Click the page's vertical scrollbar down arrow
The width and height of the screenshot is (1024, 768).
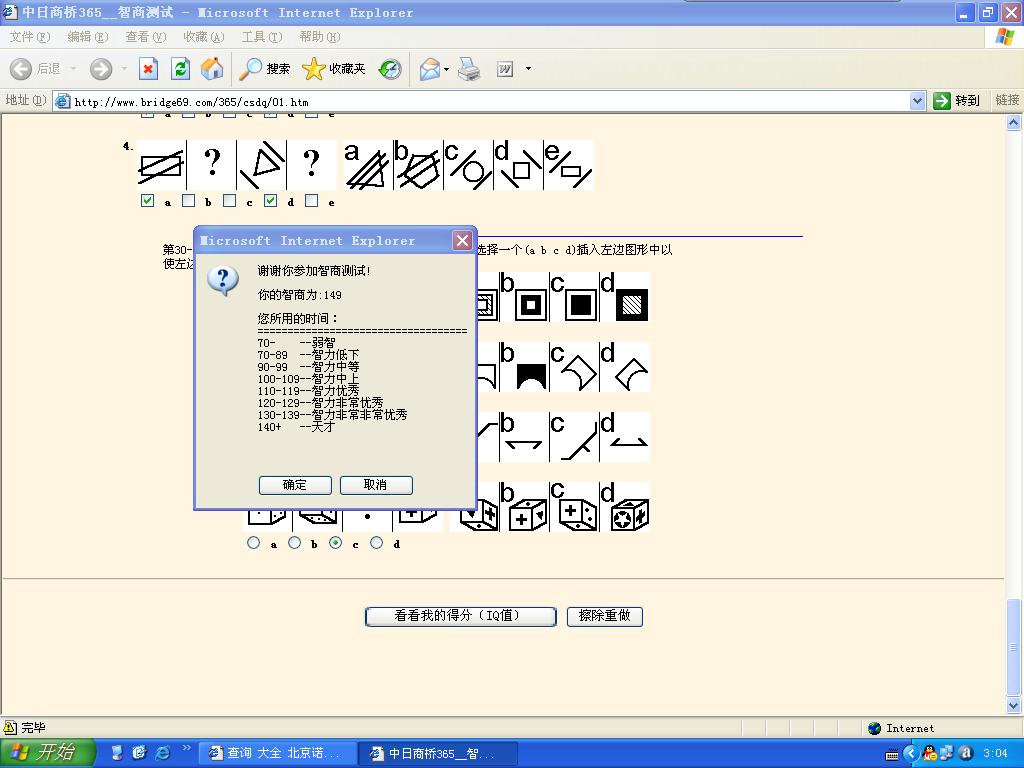click(x=1014, y=706)
